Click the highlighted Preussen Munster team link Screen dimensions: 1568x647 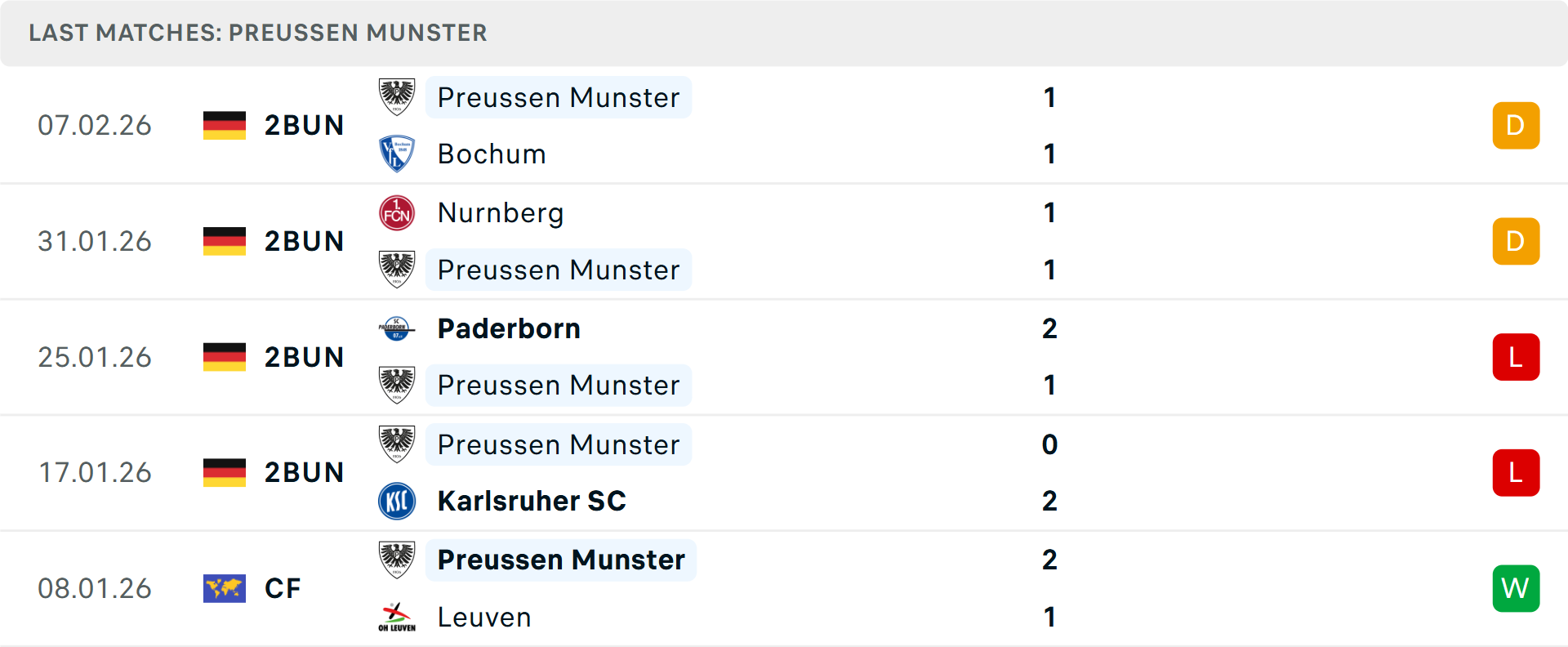tap(559, 97)
